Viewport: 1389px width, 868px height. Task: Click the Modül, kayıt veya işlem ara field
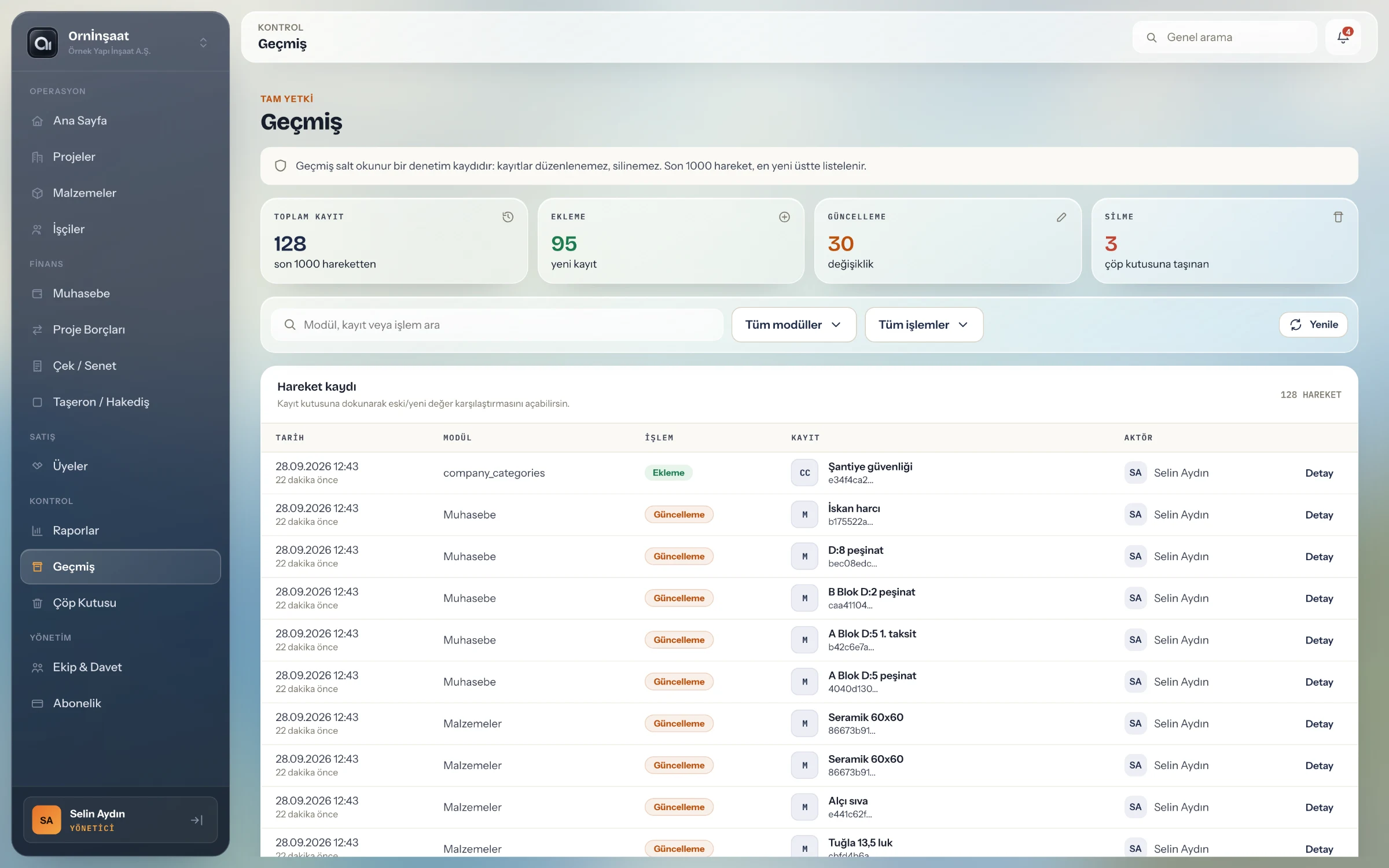(x=497, y=325)
